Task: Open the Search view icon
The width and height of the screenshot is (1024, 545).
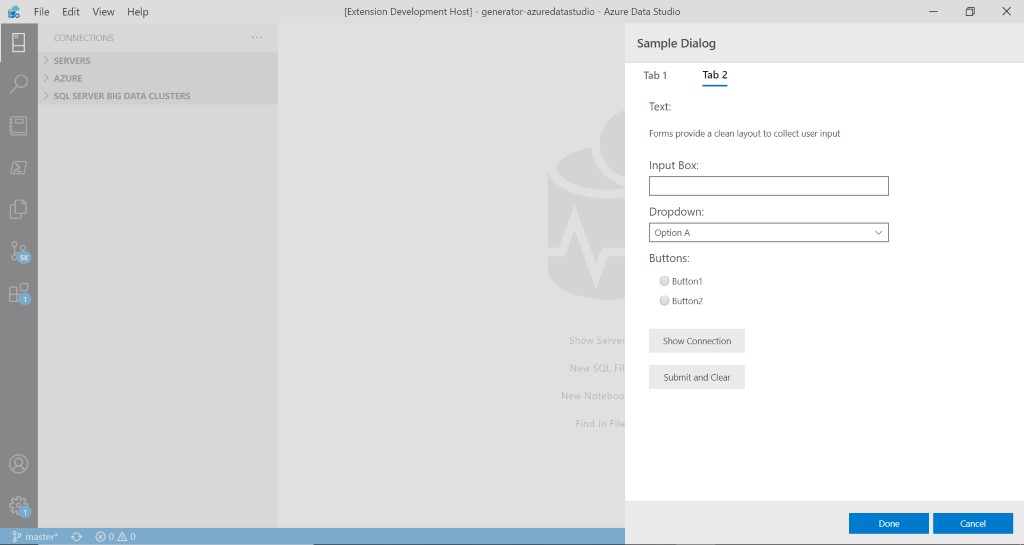Action: pos(18,84)
